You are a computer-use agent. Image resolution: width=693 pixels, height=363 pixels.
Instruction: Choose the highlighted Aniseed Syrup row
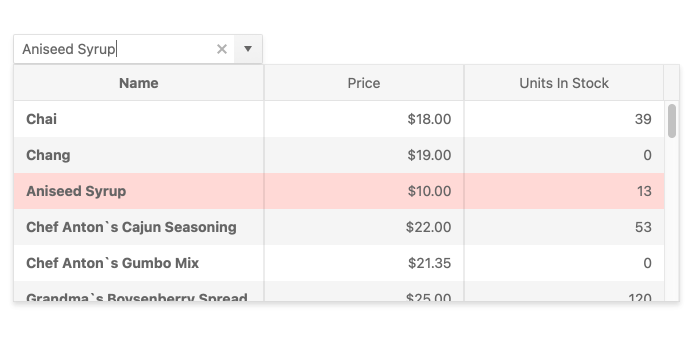click(339, 191)
